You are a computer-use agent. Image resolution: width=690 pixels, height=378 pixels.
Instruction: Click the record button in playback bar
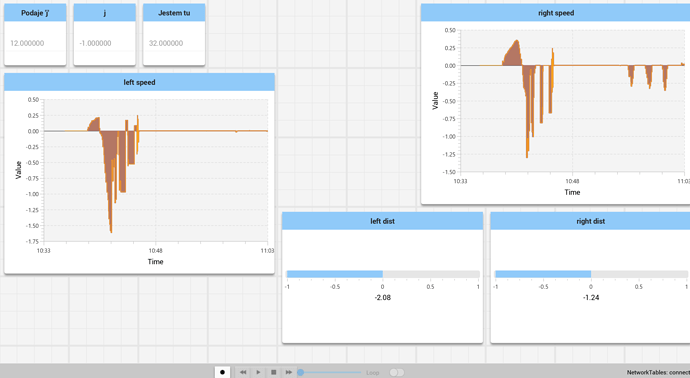[x=222, y=372]
